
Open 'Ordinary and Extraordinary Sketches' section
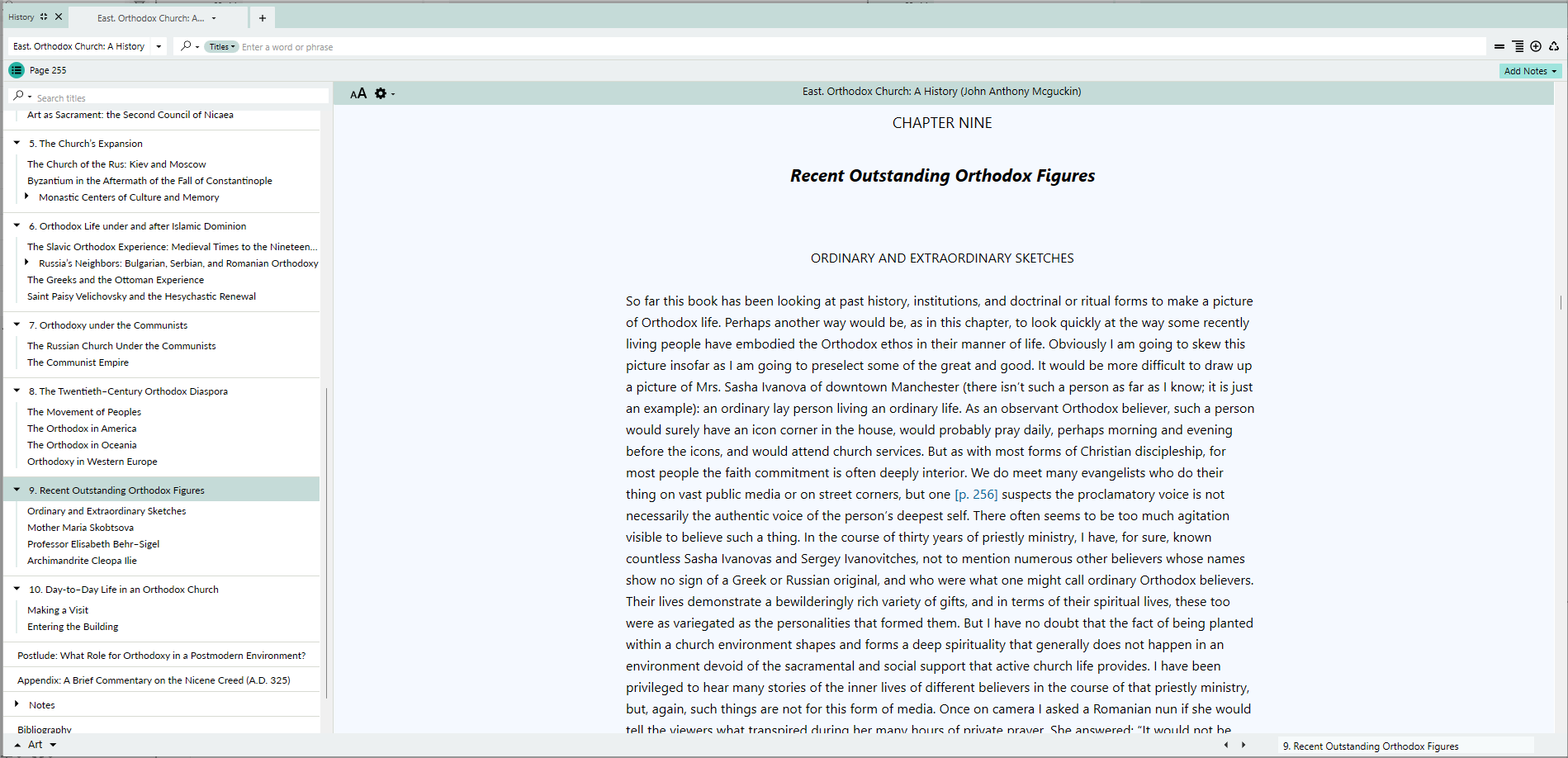point(107,511)
